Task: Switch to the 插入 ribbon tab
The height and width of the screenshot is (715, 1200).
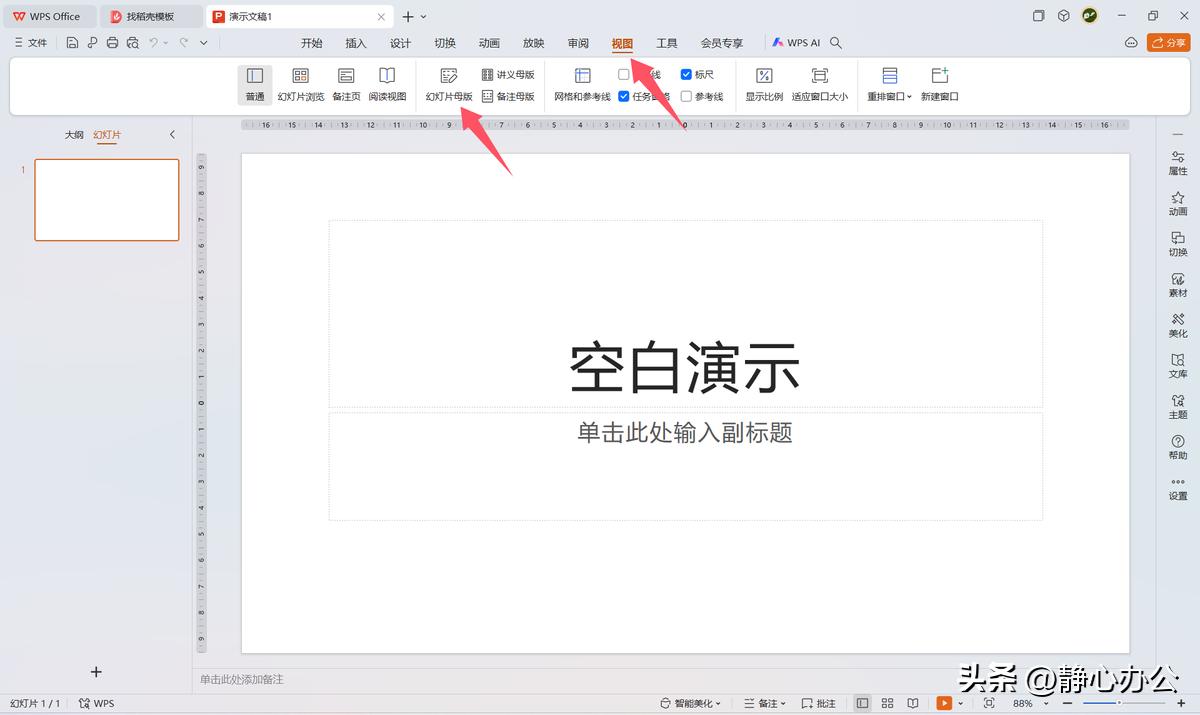Action: tap(356, 43)
